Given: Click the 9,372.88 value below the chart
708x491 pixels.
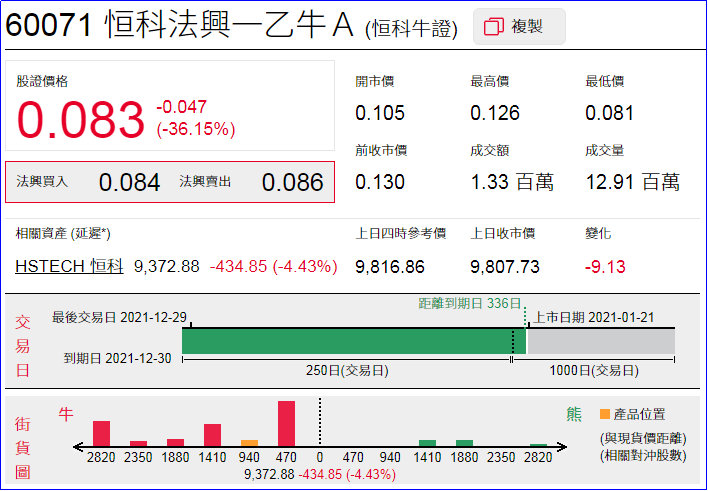Looking at the screenshot, I should 269,475.
